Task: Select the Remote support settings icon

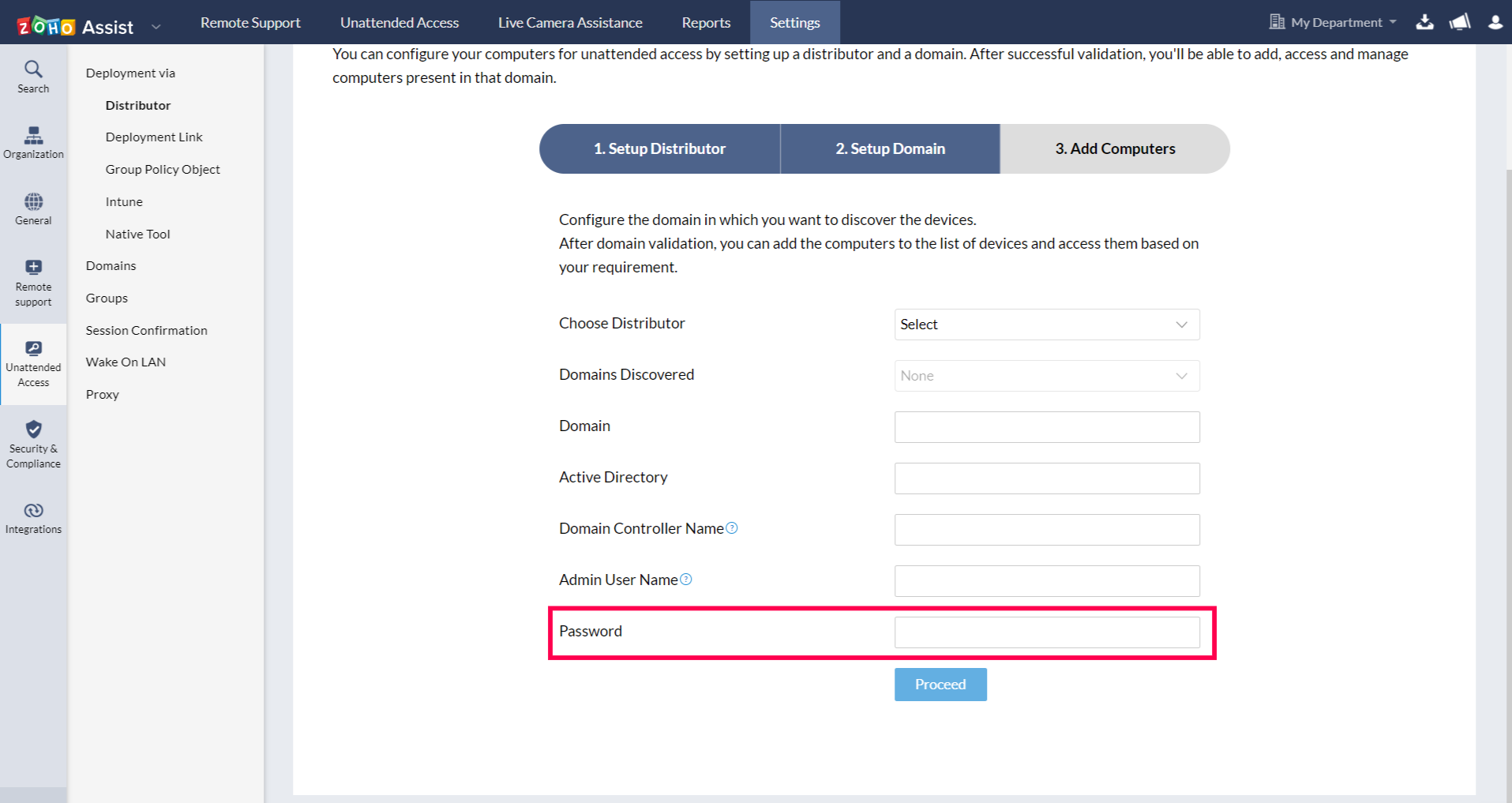Action: 33,281
